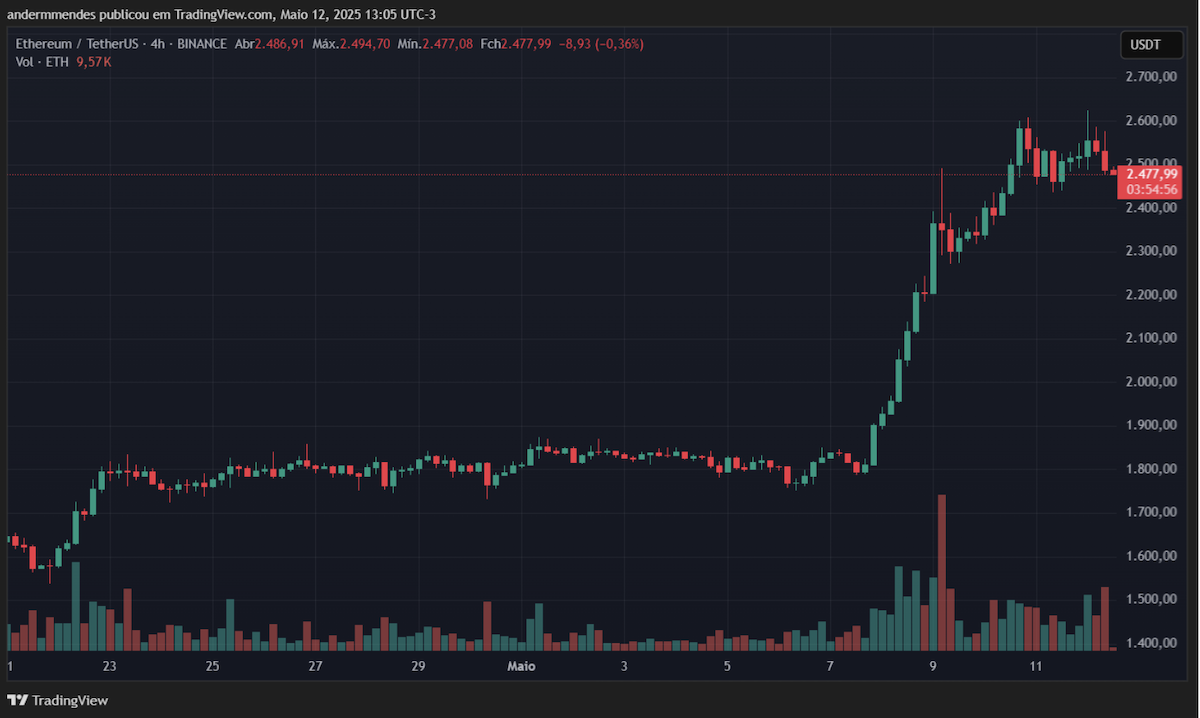Select the current price label 2.477,99
This screenshot has height=718, width=1200.
[x=1152, y=174]
